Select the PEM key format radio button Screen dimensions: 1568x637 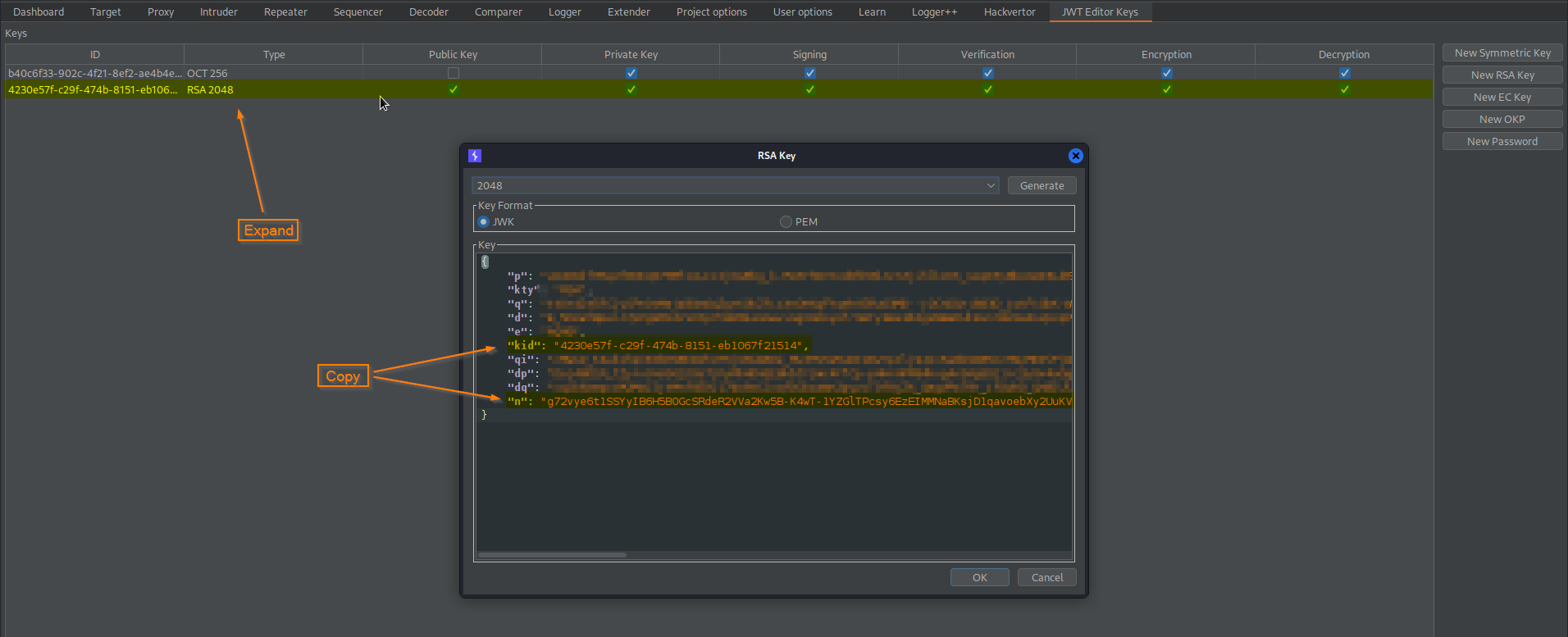(x=786, y=222)
